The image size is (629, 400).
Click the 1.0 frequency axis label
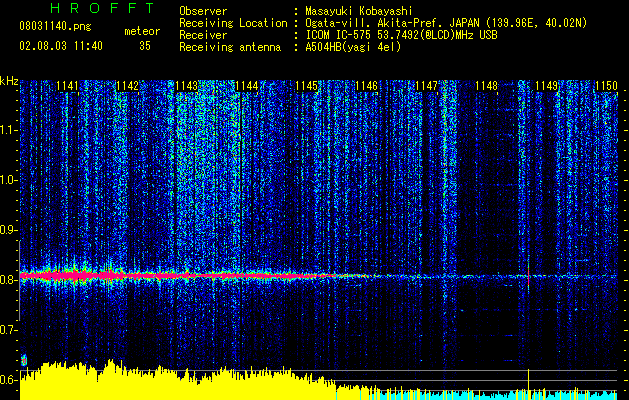click(x=8, y=181)
